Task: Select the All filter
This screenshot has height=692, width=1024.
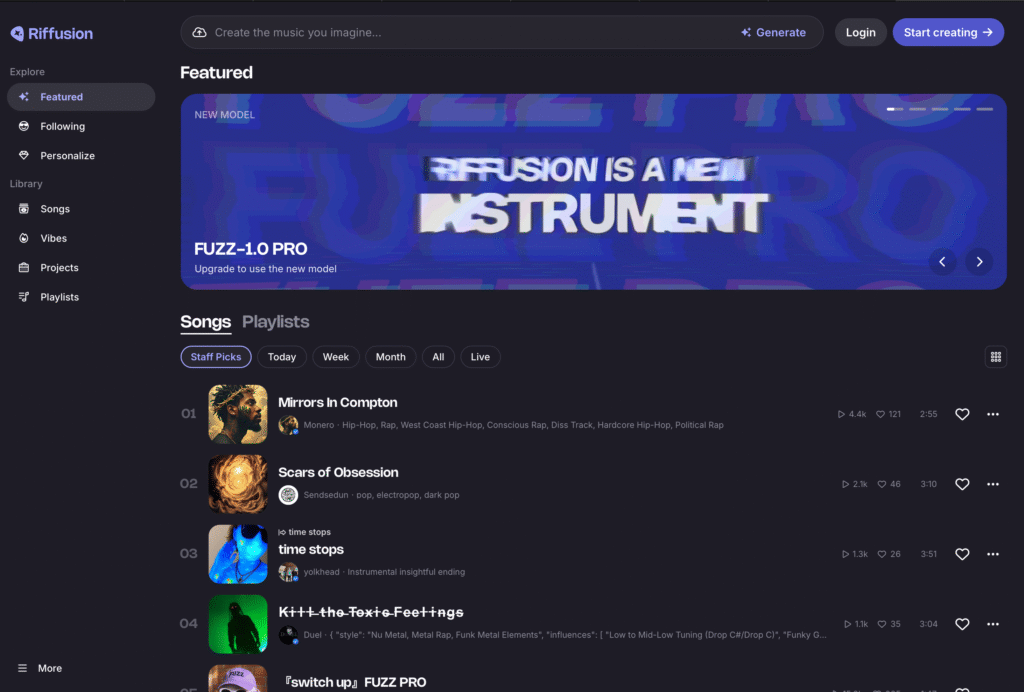Action: [x=438, y=357]
